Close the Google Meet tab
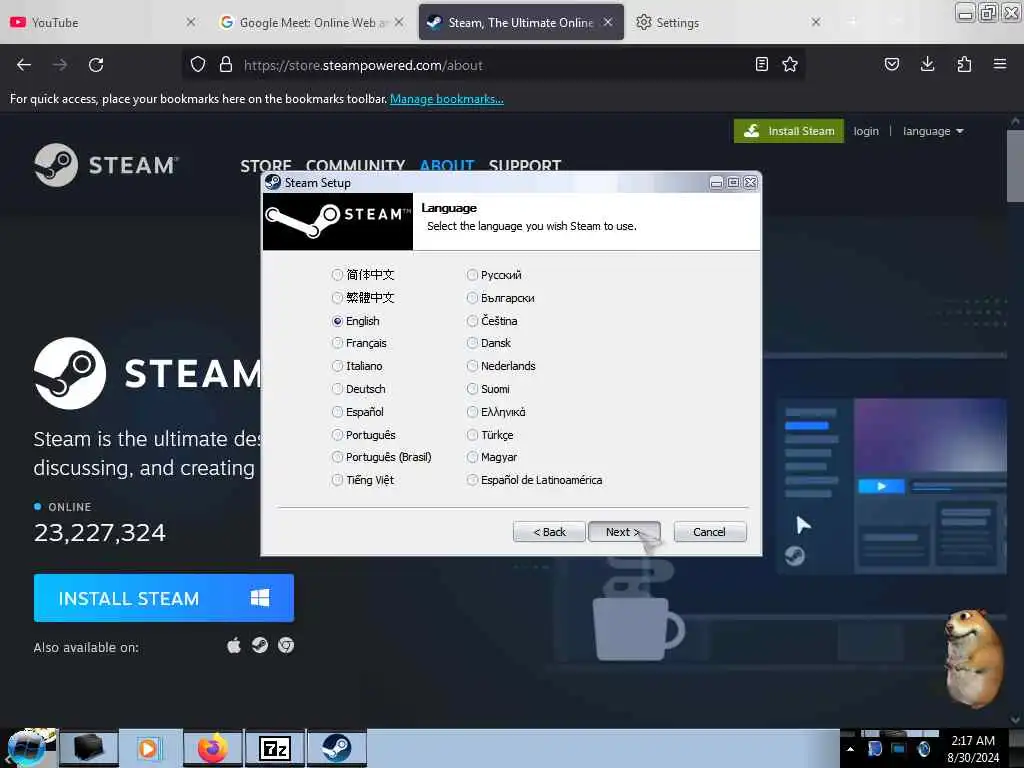 pyautogui.click(x=399, y=22)
